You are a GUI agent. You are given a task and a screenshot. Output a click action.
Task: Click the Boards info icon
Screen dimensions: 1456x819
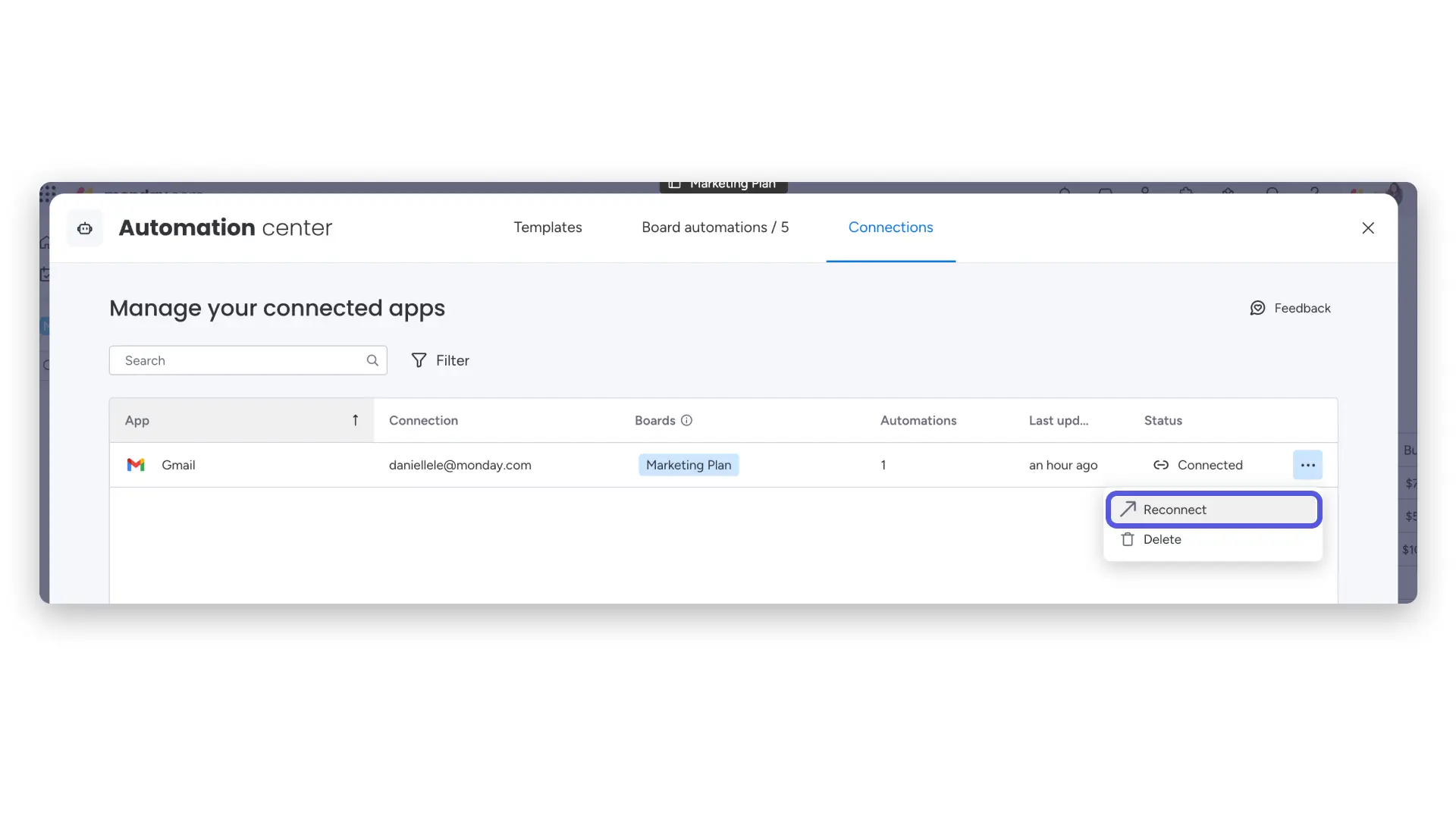[x=686, y=420]
